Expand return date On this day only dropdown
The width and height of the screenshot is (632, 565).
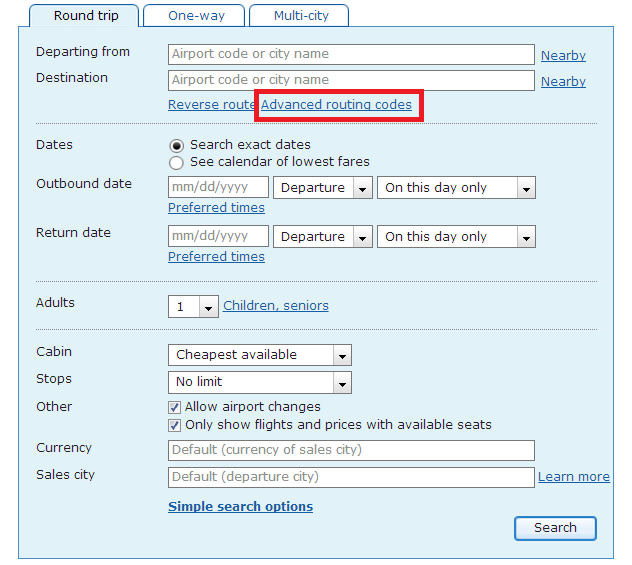coord(456,237)
